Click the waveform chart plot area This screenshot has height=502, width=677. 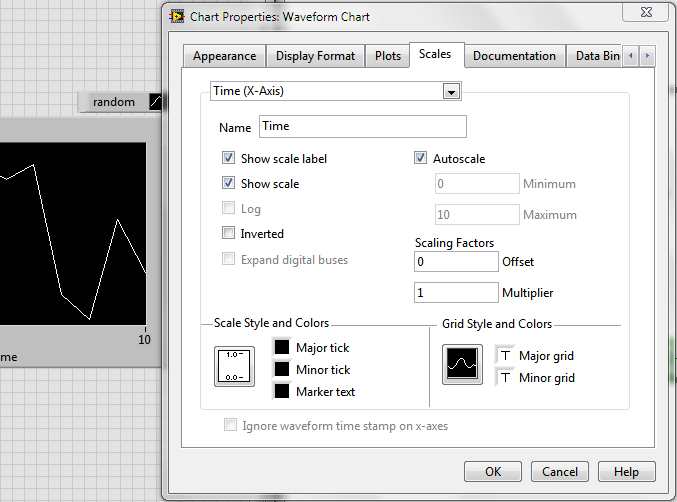point(73,234)
